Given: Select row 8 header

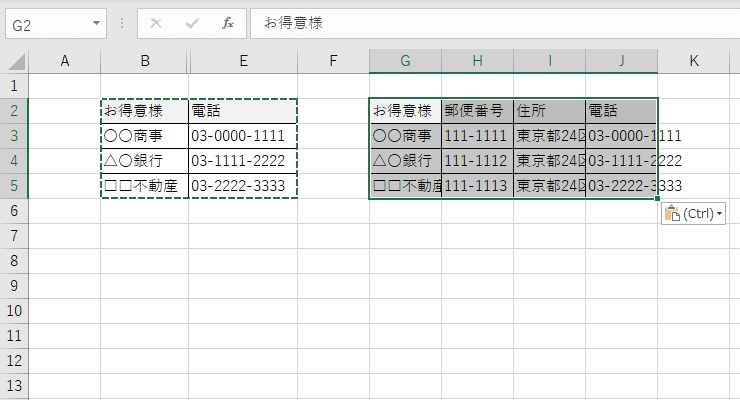Looking at the screenshot, I should coord(14,261).
